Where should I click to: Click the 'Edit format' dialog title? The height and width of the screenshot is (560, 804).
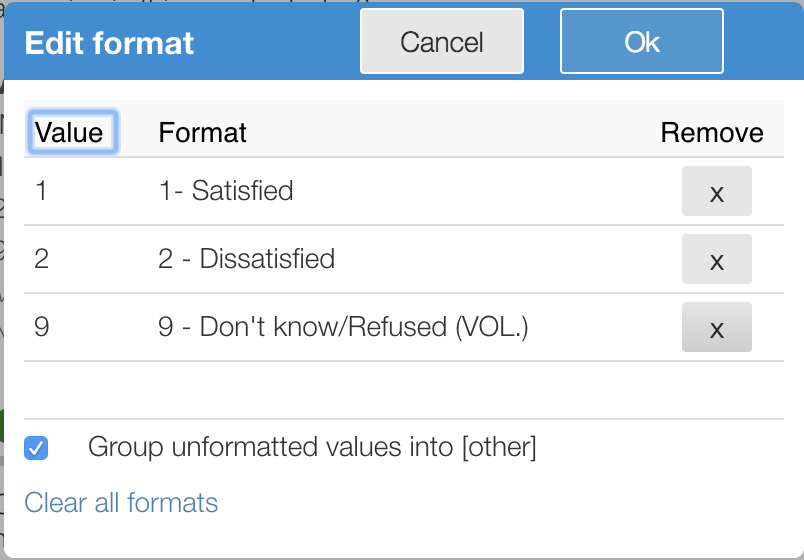point(109,43)
